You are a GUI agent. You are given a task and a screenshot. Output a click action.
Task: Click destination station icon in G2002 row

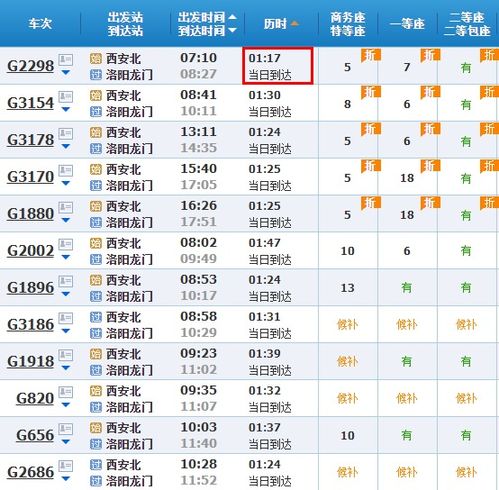tap(96, 259)
